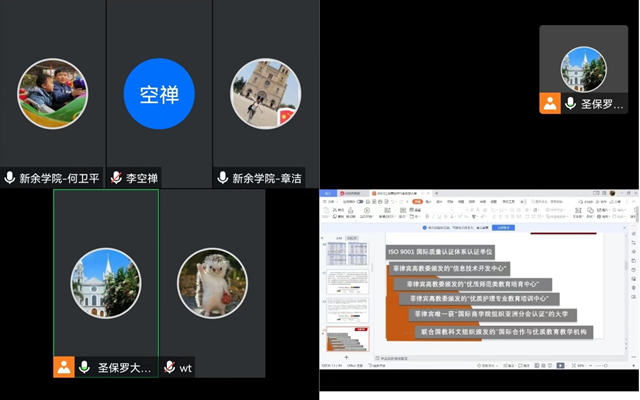Viewport: 640px width, 400px height.
Task: Click the highlighted orange slide thumbnail in shared panel
Action: coord(348,338)
